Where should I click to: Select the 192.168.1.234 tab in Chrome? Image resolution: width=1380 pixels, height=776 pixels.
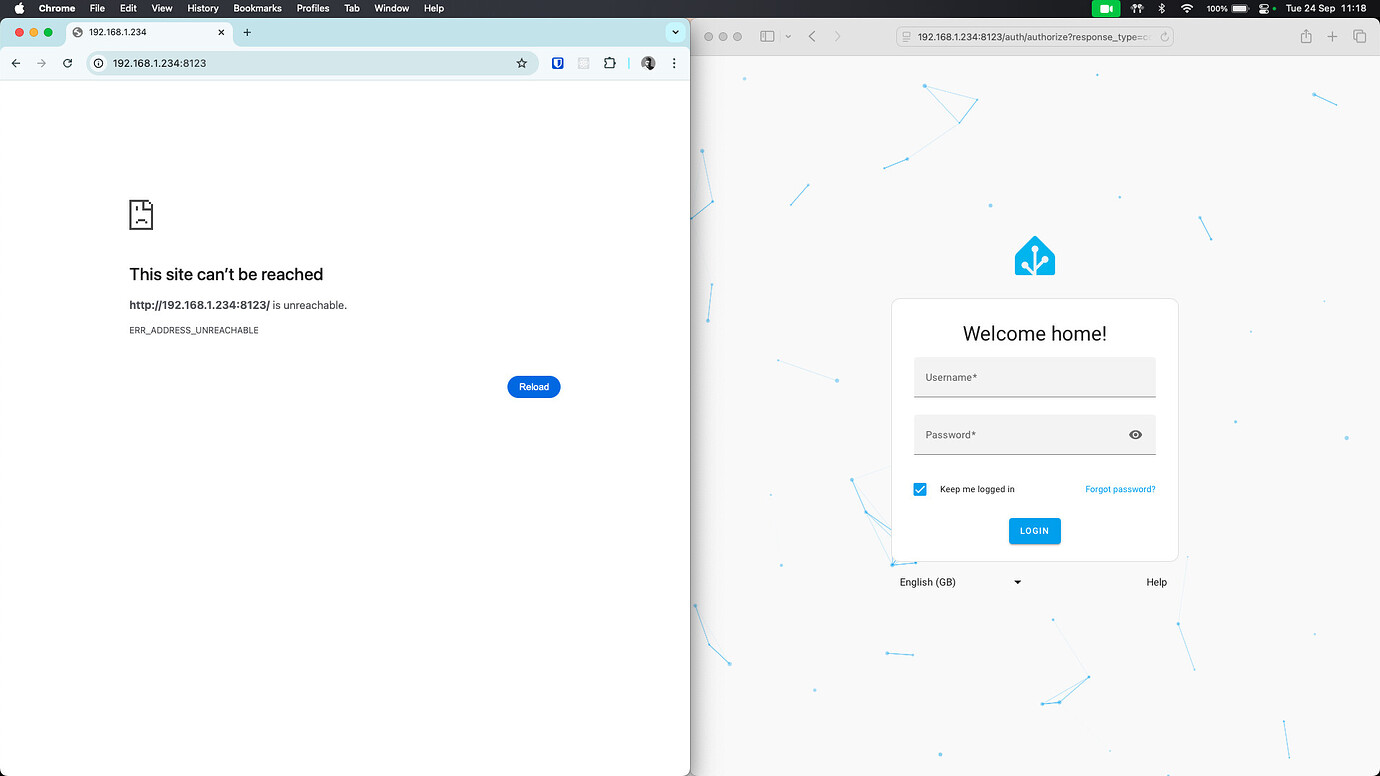coord(140,31)
